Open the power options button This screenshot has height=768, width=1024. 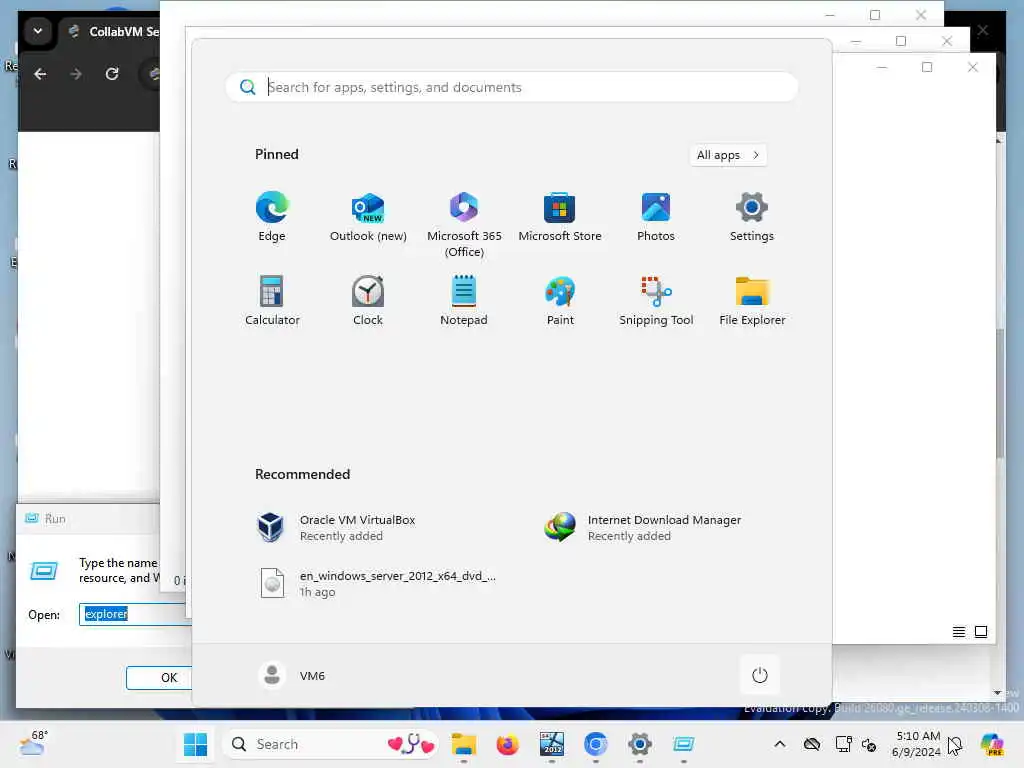point(760,675)
